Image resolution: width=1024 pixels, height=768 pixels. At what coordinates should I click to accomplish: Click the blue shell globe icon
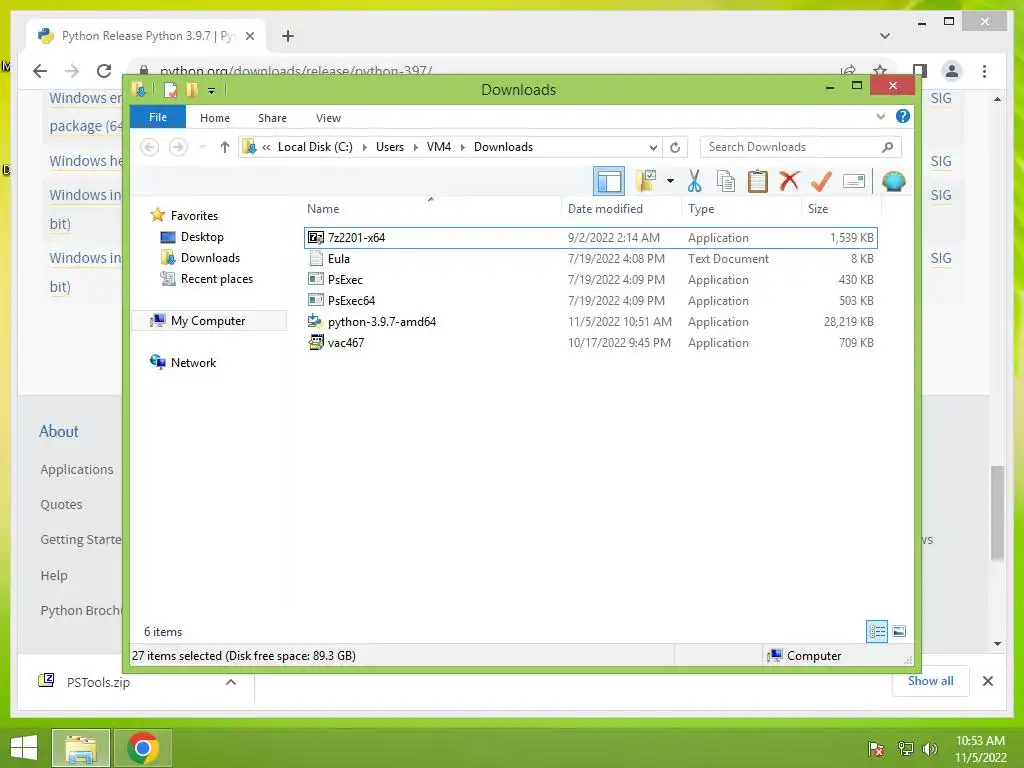pyautogui.click(x=893, y=181)
